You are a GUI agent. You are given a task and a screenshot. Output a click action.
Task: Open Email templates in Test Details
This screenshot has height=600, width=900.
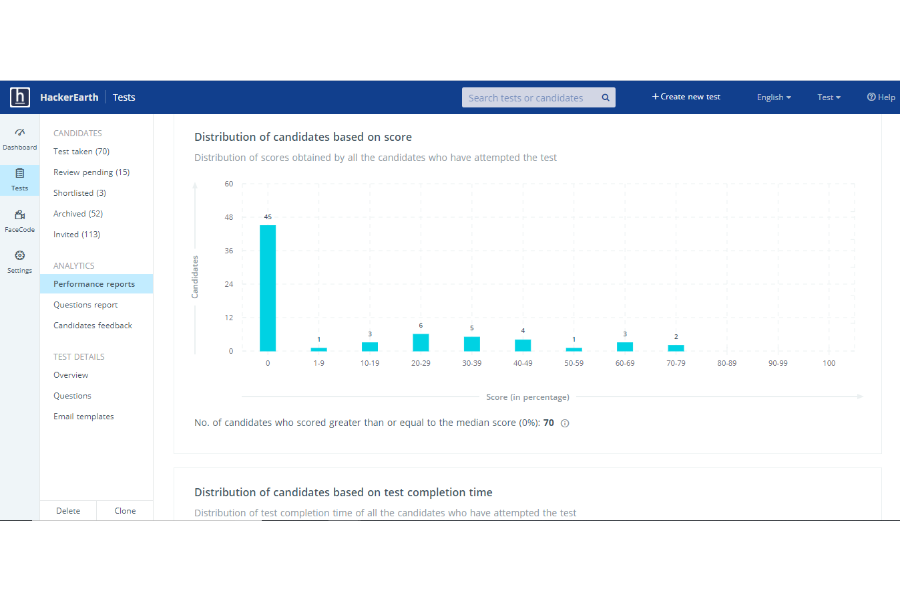click(x=83, y=416)
